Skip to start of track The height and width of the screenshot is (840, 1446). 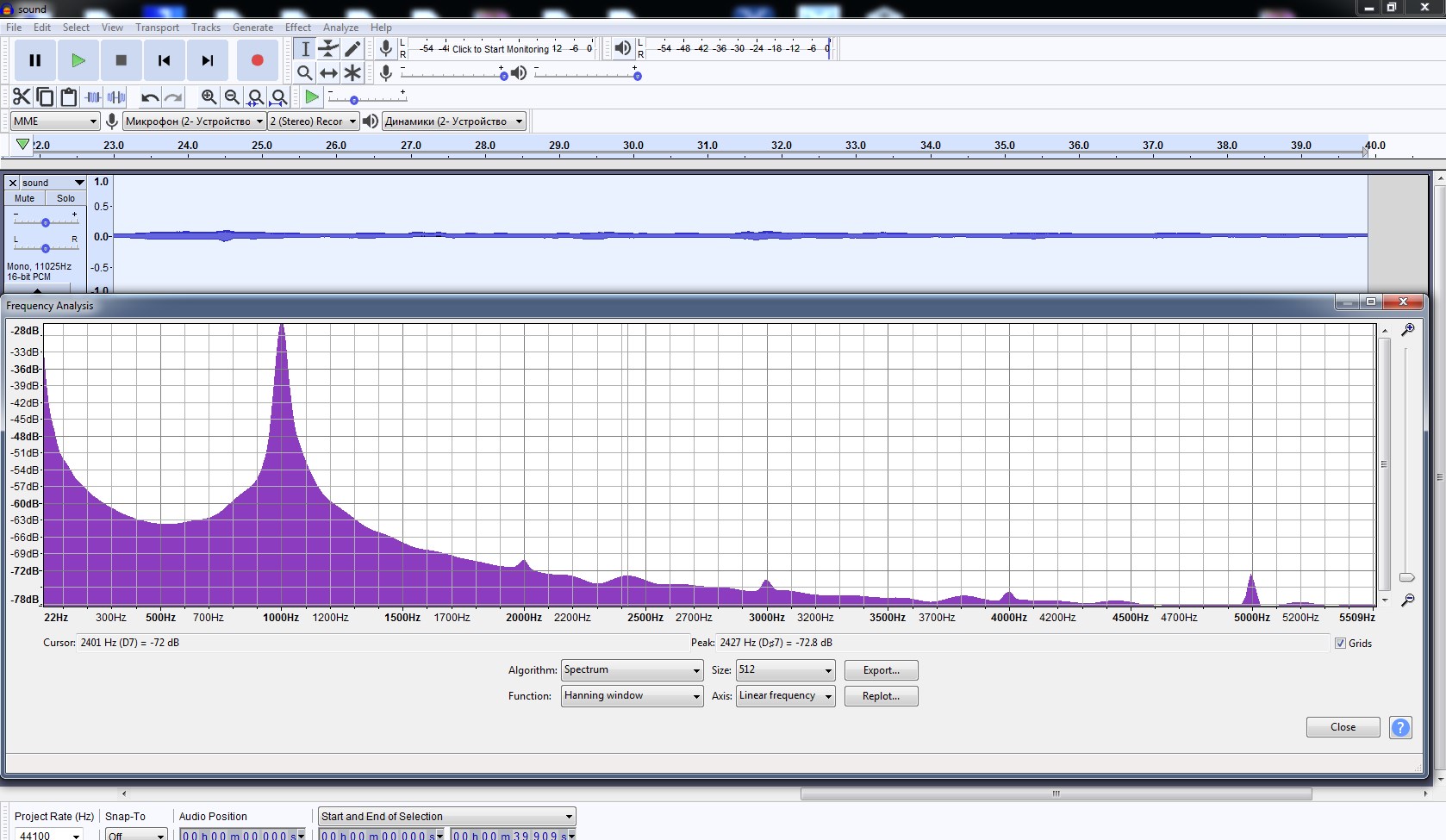[x=165, y=60]
